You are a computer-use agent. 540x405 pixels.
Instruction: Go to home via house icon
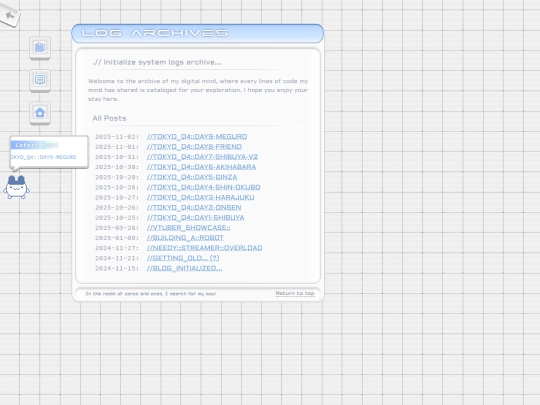point(40,112)
